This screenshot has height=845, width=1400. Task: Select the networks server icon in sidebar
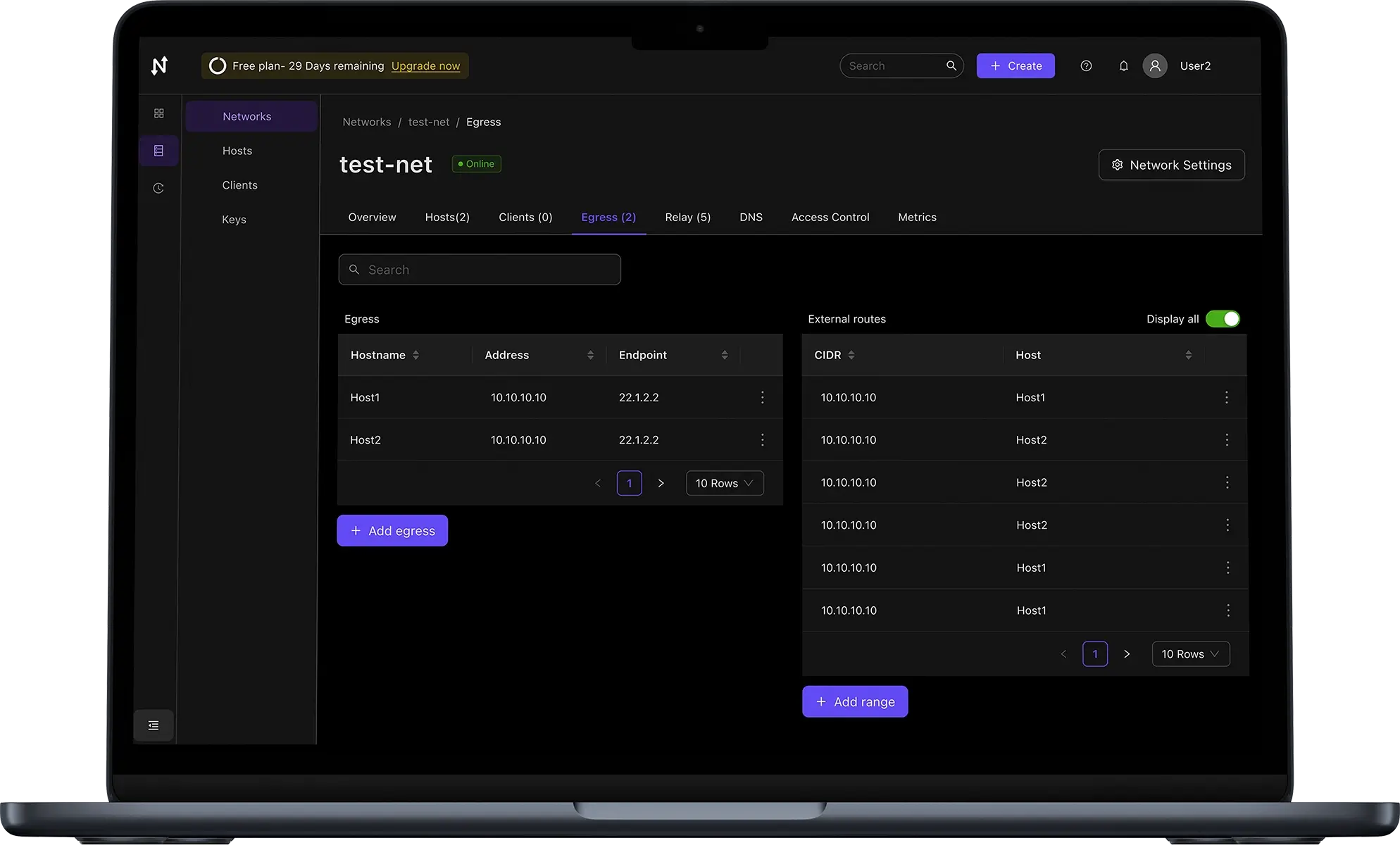pos(159,151)
